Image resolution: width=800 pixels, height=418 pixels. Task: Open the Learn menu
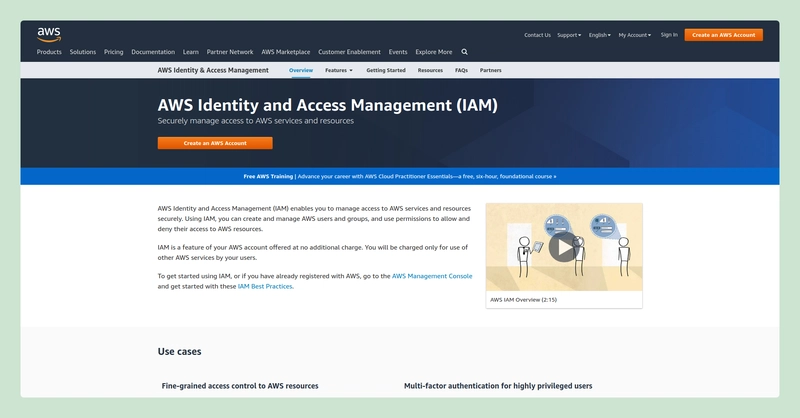(x=191, y=52)
